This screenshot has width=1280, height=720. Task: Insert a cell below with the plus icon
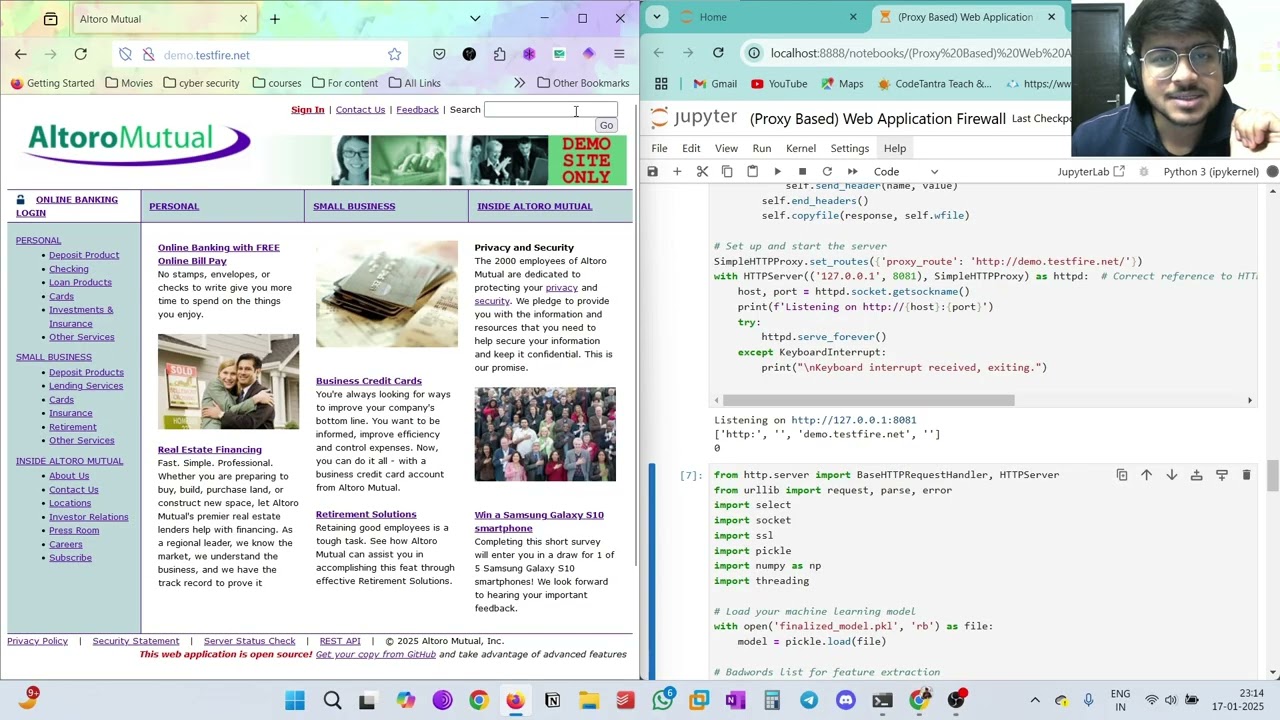coord(677,172)
